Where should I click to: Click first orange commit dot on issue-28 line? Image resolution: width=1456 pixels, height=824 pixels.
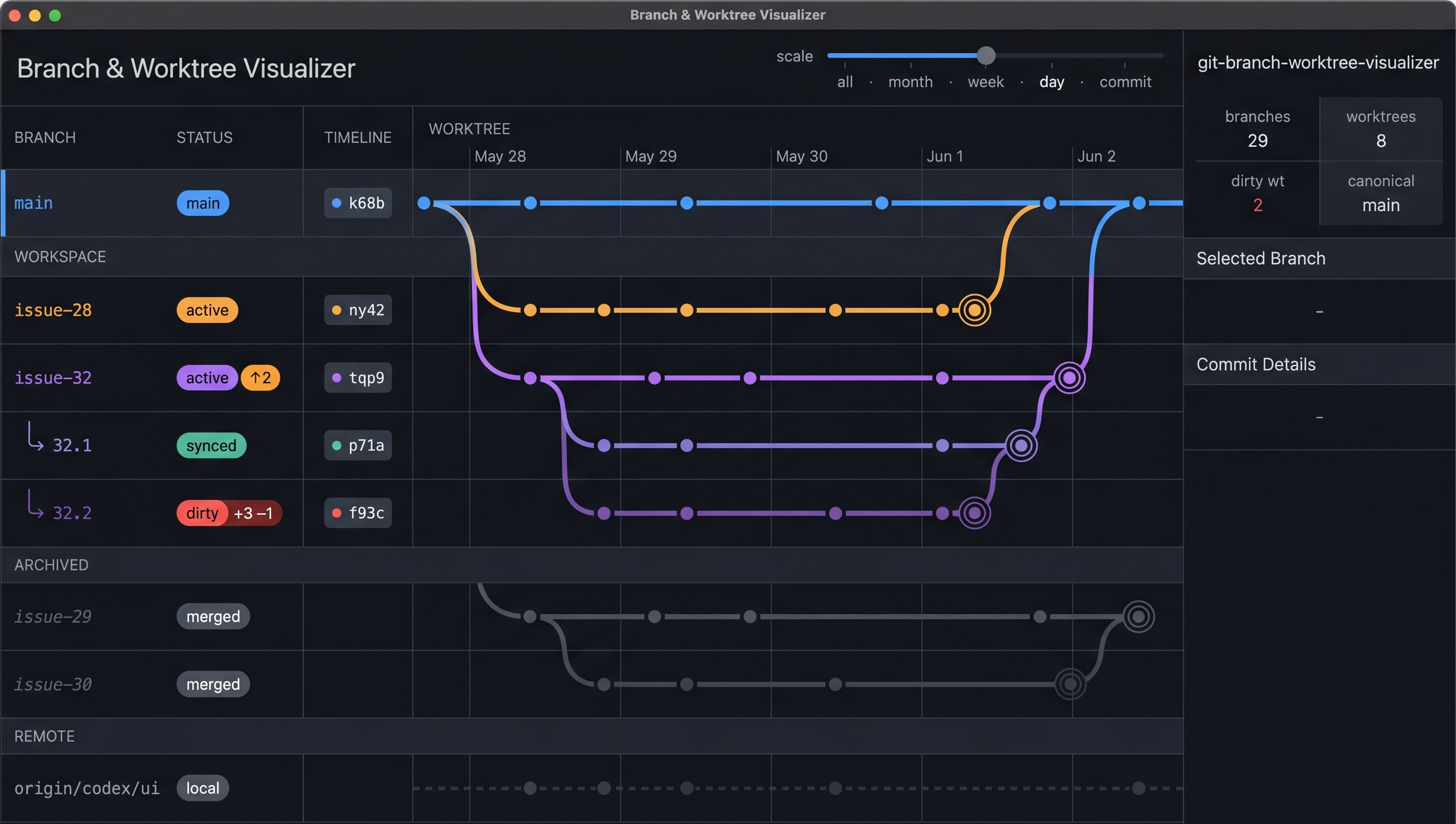click(x=531, y=310)
